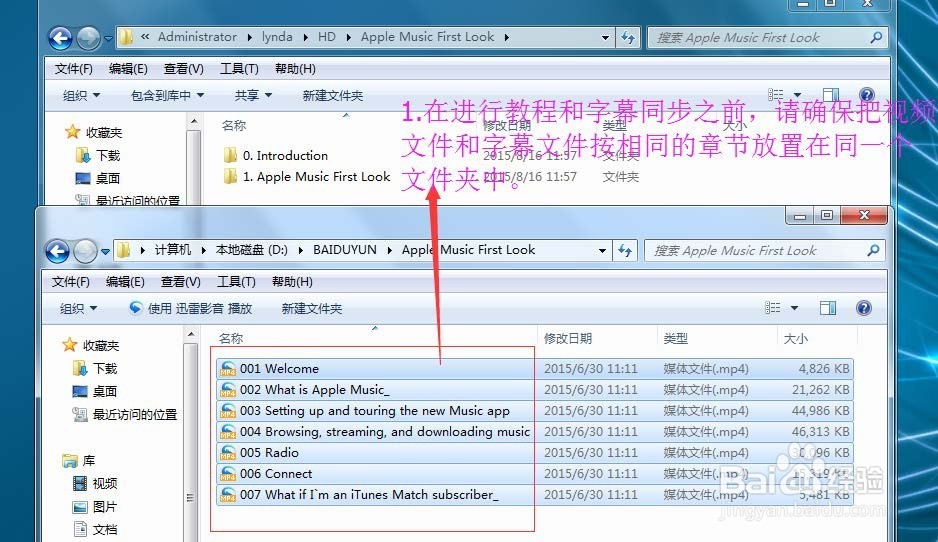Click the mp4 icon of 001 Welcome
938x542 pixels.
pos(228,369)
